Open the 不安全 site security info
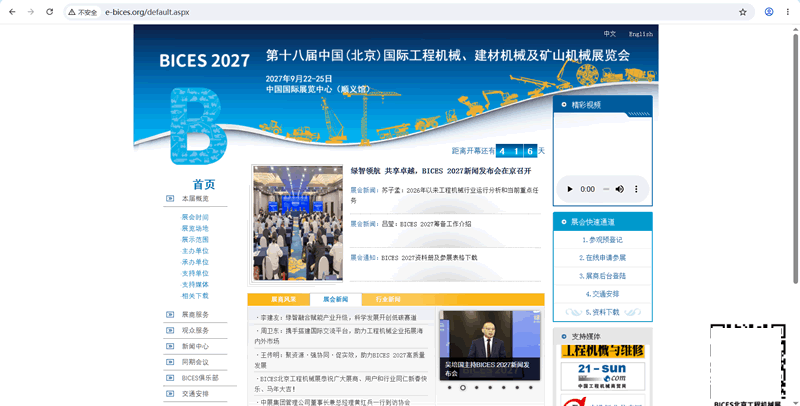The image size is (800, 406). pos(83,12)
